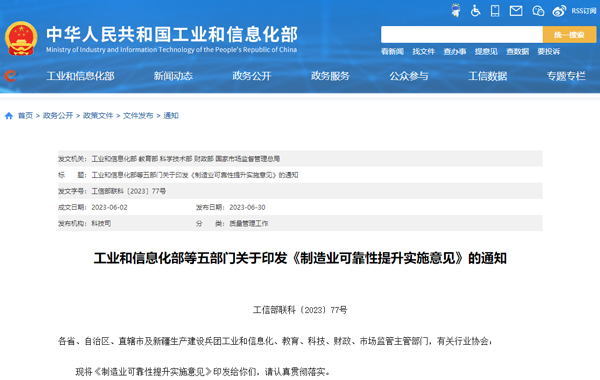Open the Weibo icon
The image size is (600, 380).
point(559,11)
